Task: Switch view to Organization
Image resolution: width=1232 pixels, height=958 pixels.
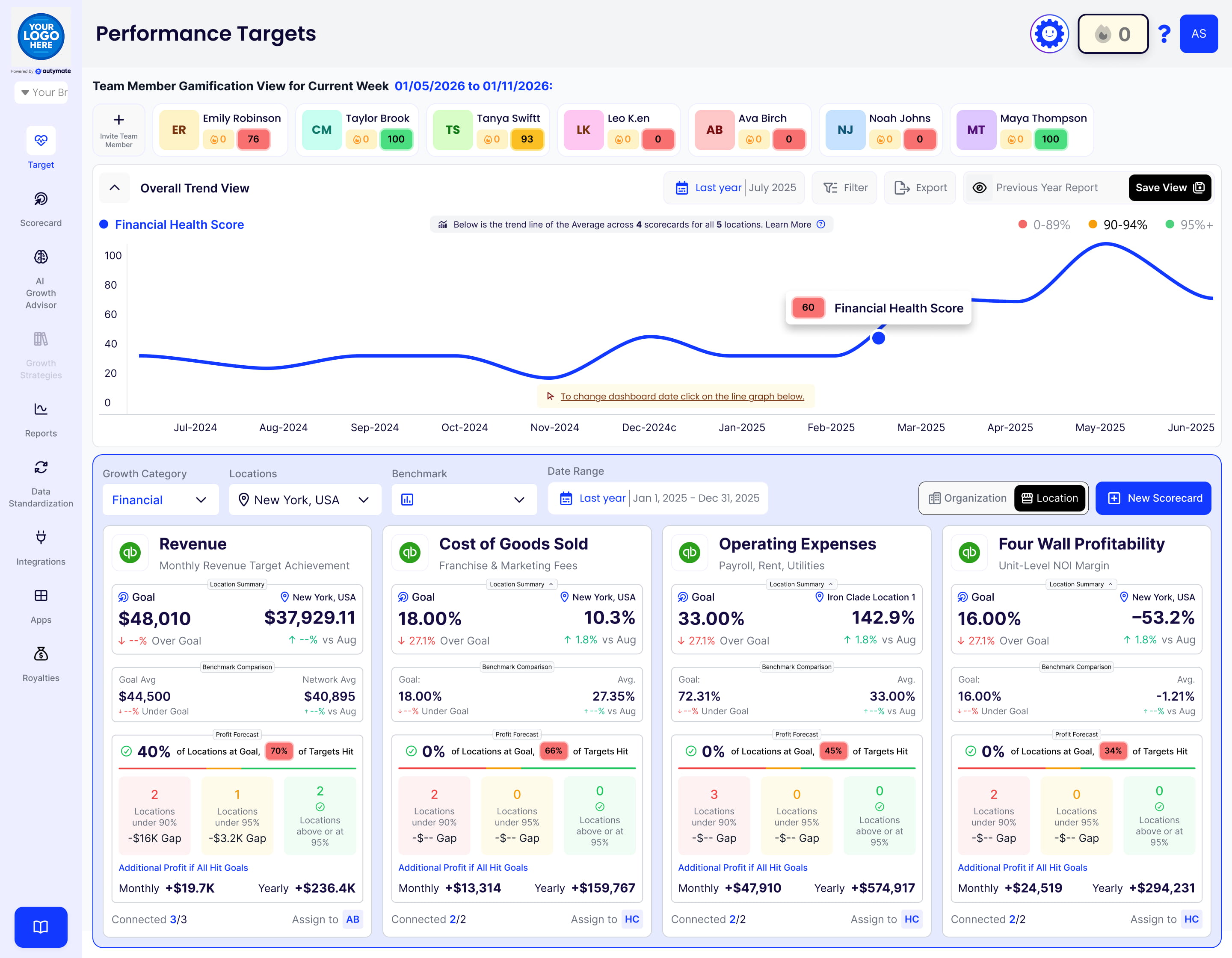Action: (968, 498)
